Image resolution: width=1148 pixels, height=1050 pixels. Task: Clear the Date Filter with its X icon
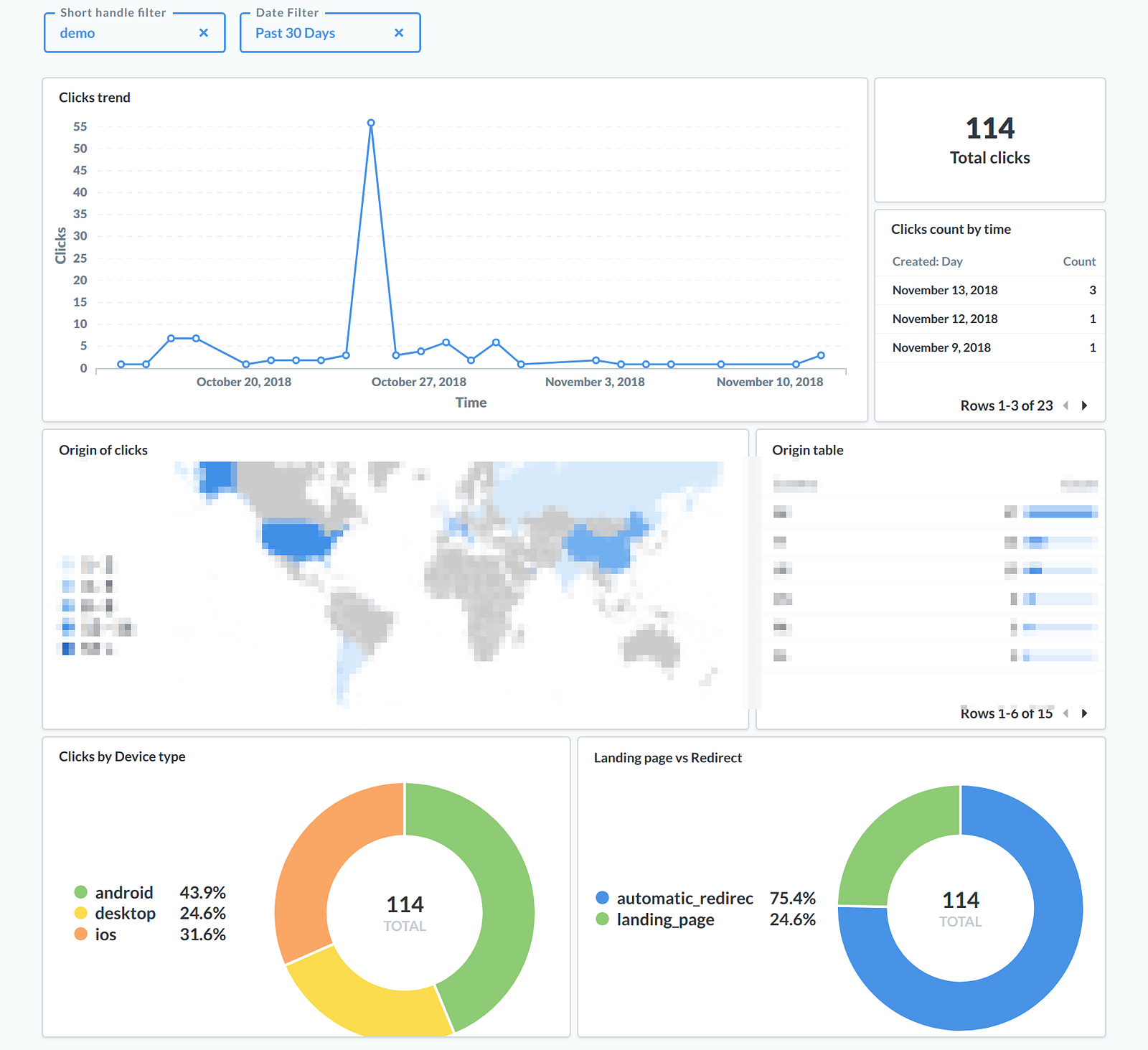[399, 33]
